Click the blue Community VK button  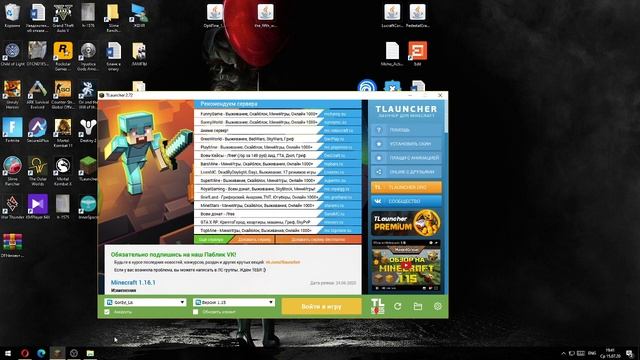(x=406, y=201)
